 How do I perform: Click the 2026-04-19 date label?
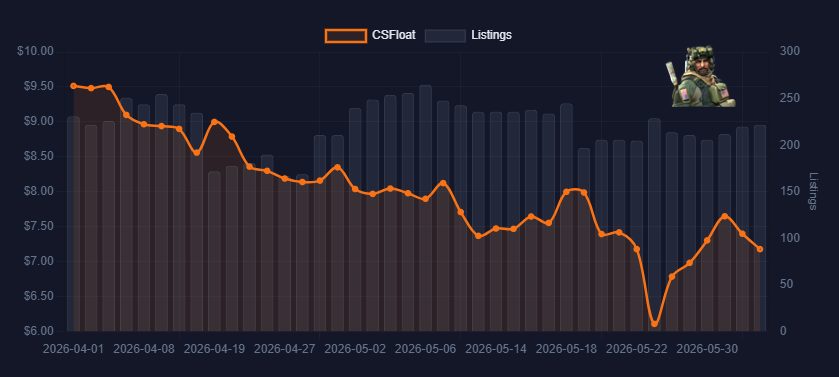[x=214, y=349]
